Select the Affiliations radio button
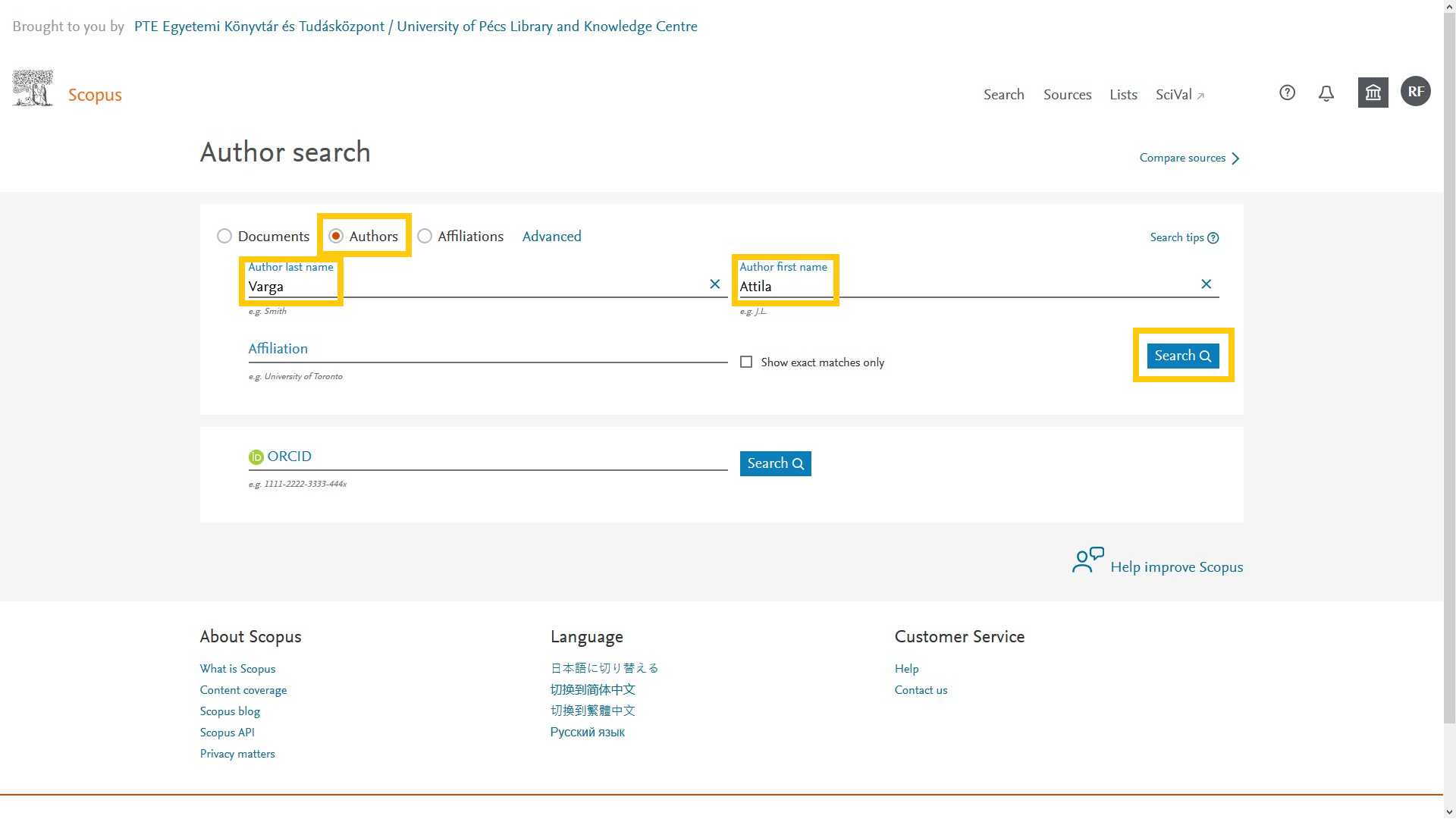This screenshot has width=1456, height=819. pyautogui.click(x=425, y=236)
